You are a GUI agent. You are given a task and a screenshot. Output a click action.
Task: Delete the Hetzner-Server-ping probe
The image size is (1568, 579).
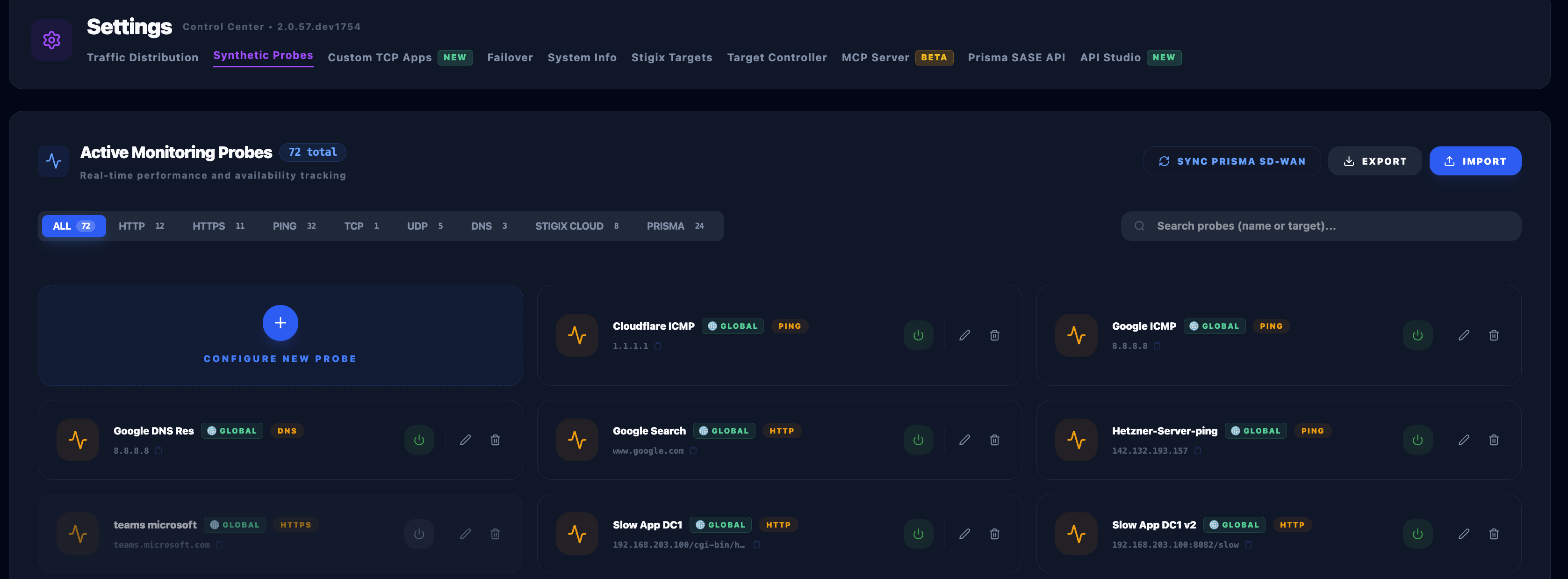[x=1493, y=440]
